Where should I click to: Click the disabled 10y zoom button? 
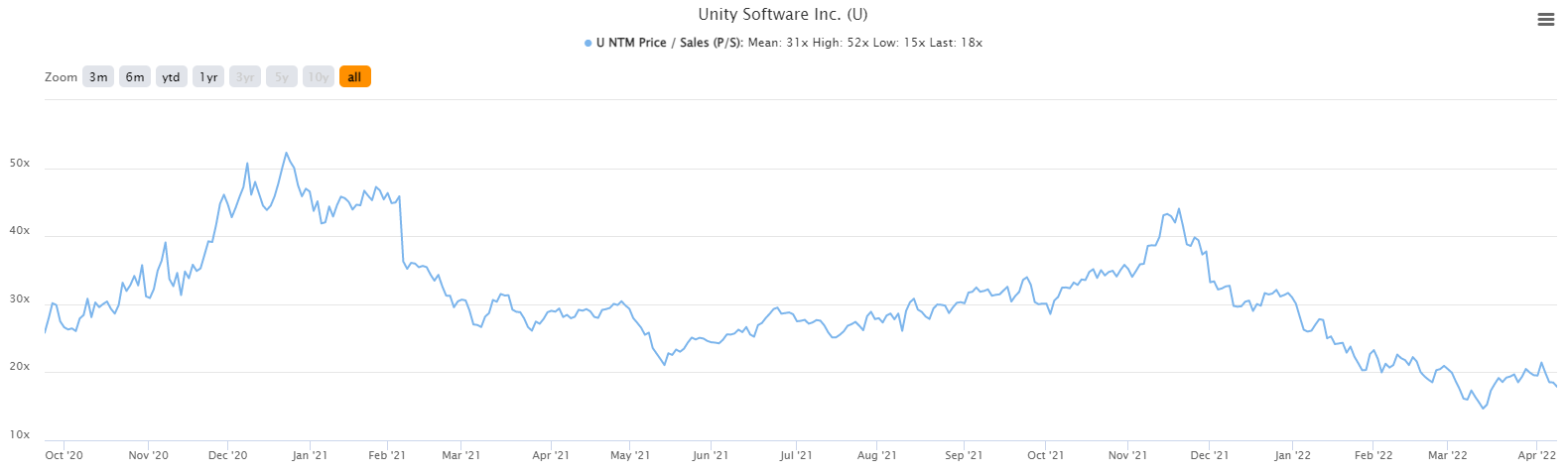tap(319, 76)
